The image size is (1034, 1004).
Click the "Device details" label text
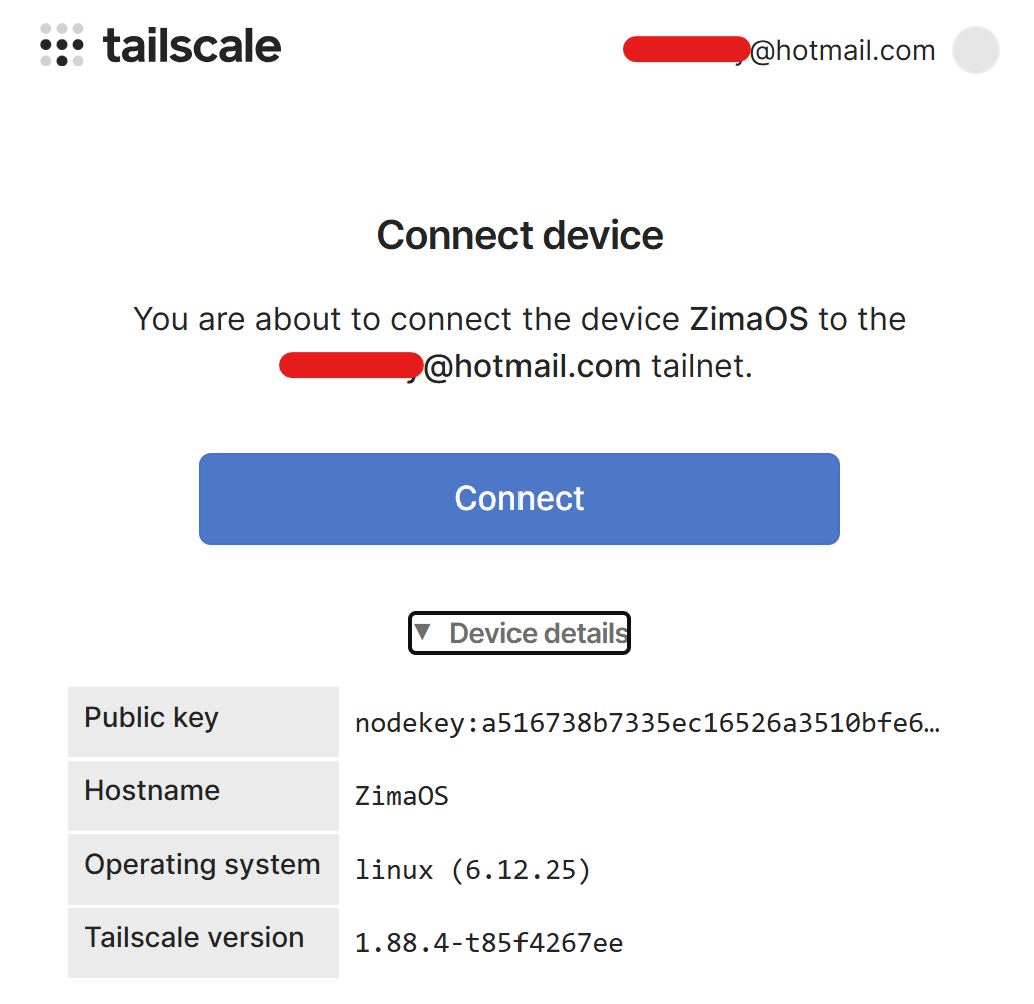(x=538, y=633)
